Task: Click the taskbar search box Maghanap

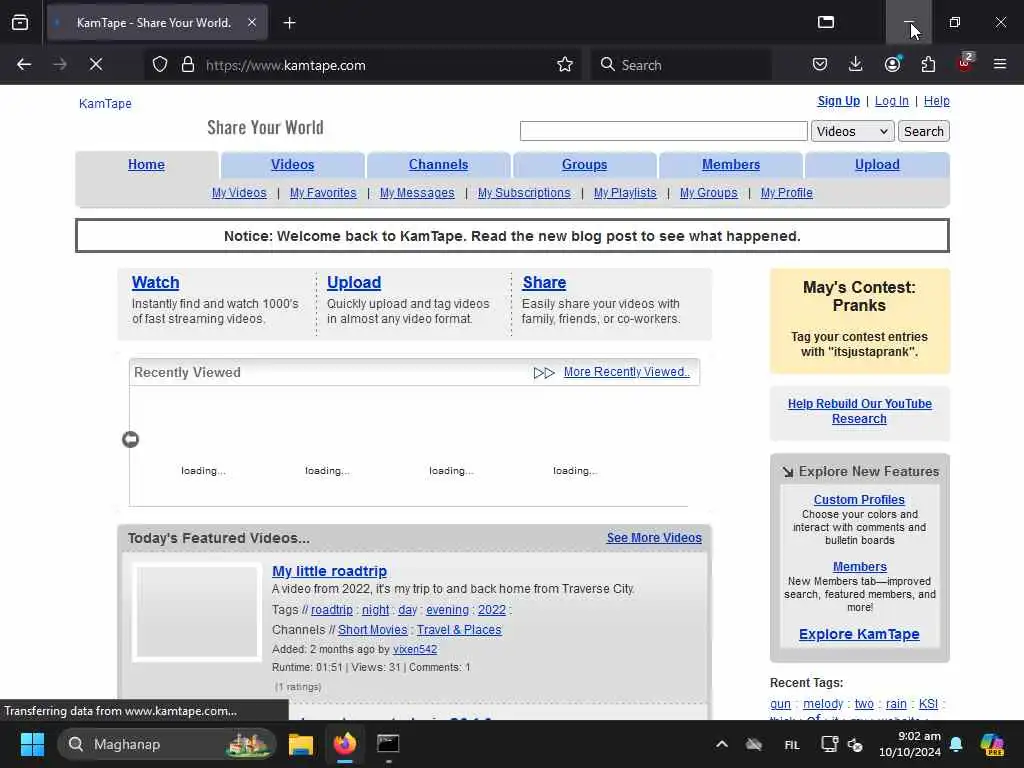Action: coord(167,744)
